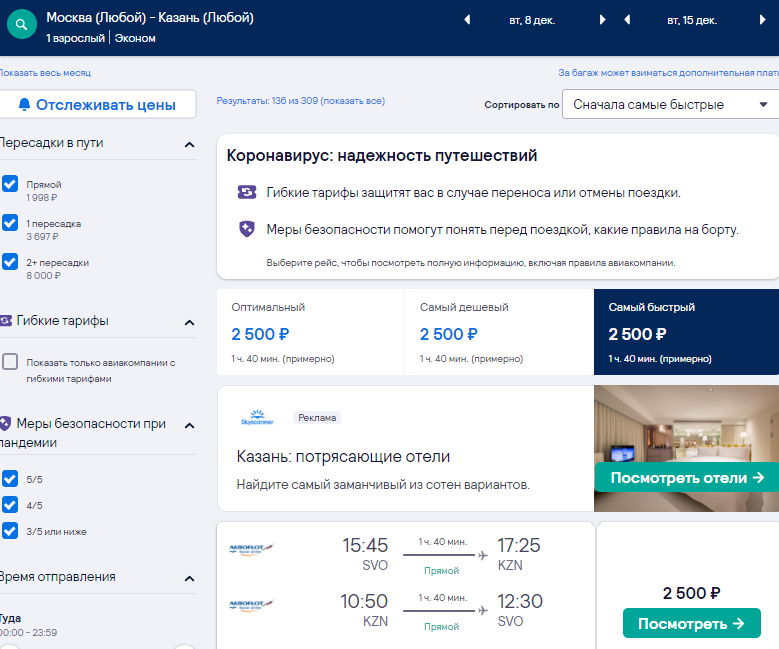
Task: Select the Самый дешевый tab
Action: point(499,332)
